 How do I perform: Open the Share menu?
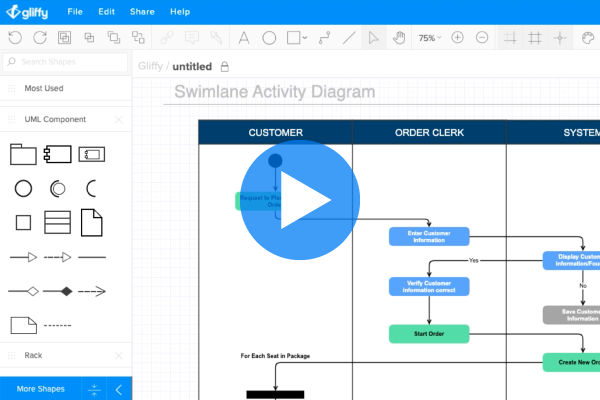pyautogui.click(x=142, y=12)
